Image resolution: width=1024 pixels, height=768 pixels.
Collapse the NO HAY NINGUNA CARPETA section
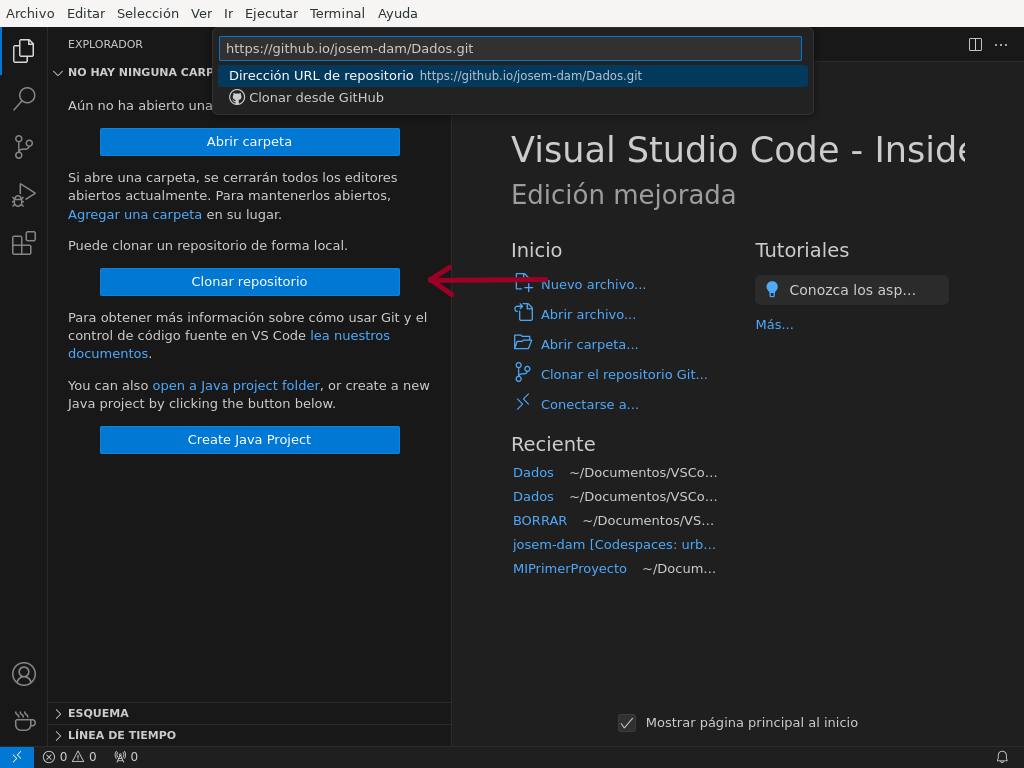click(58, 72)
